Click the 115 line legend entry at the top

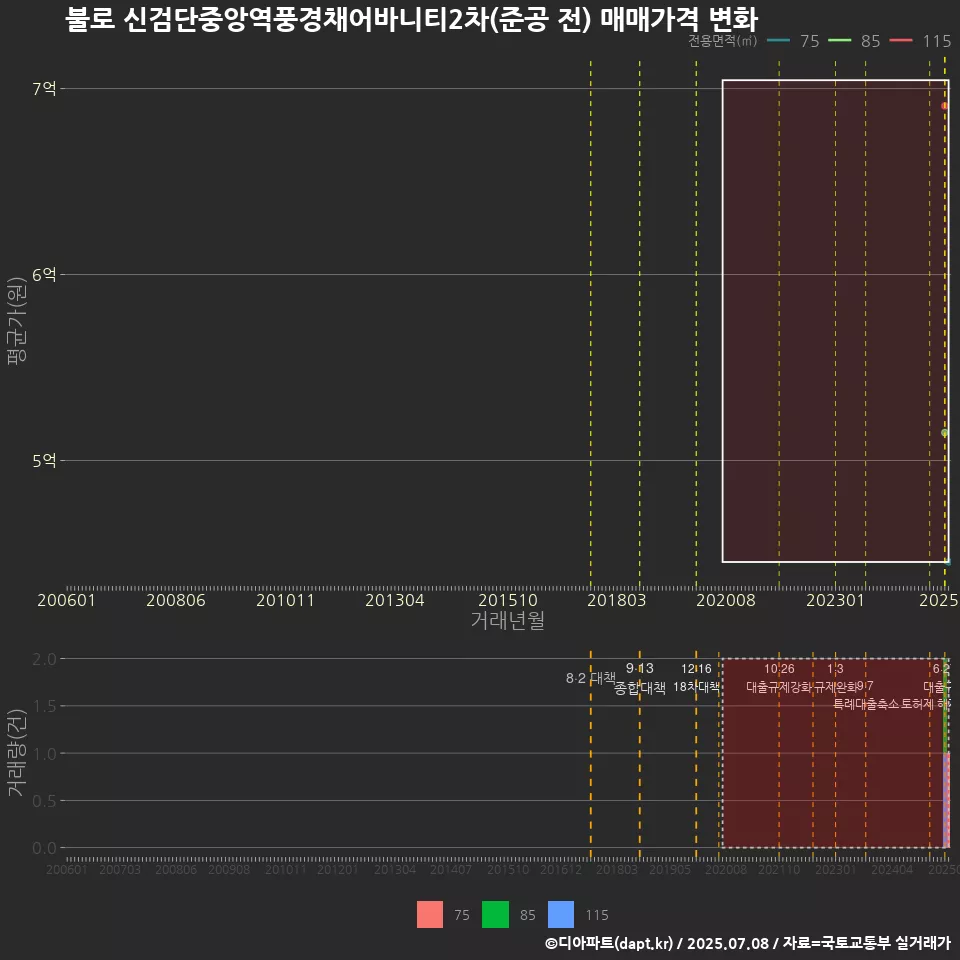point(920,41)
